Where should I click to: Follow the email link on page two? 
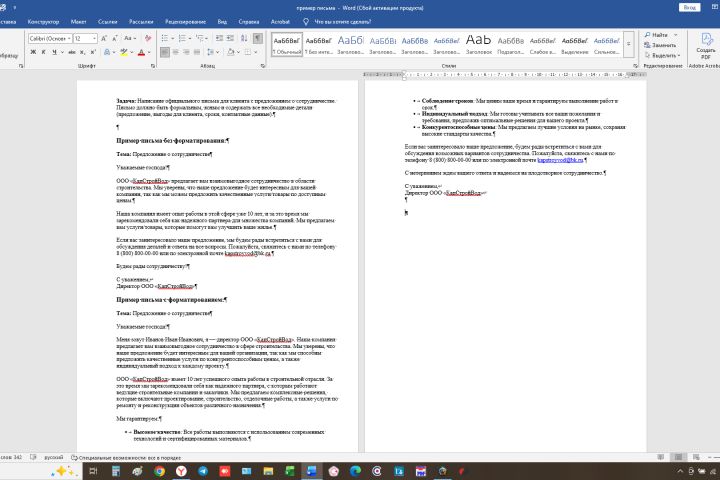[x=560, y=160]
